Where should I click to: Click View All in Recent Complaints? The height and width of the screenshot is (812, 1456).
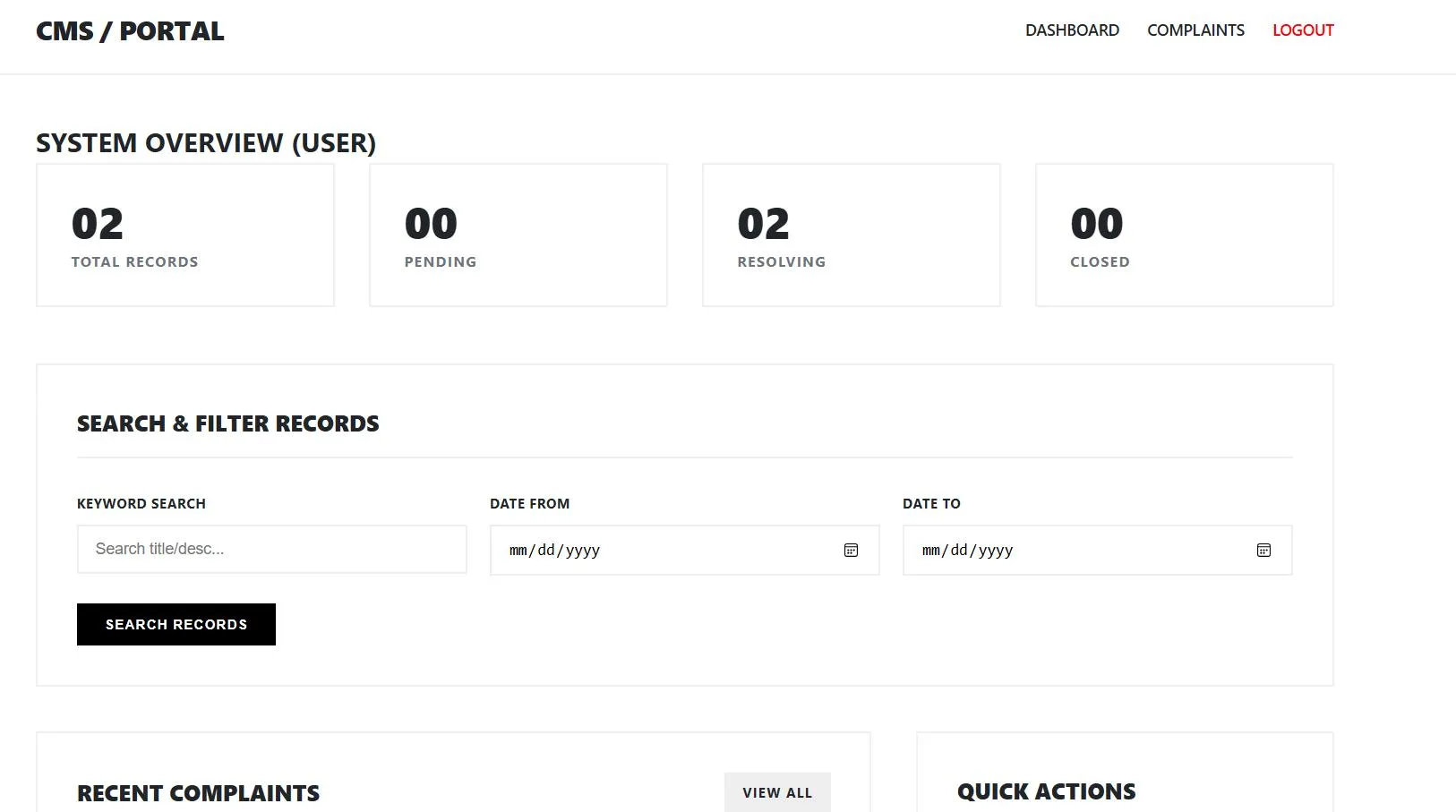776,792
